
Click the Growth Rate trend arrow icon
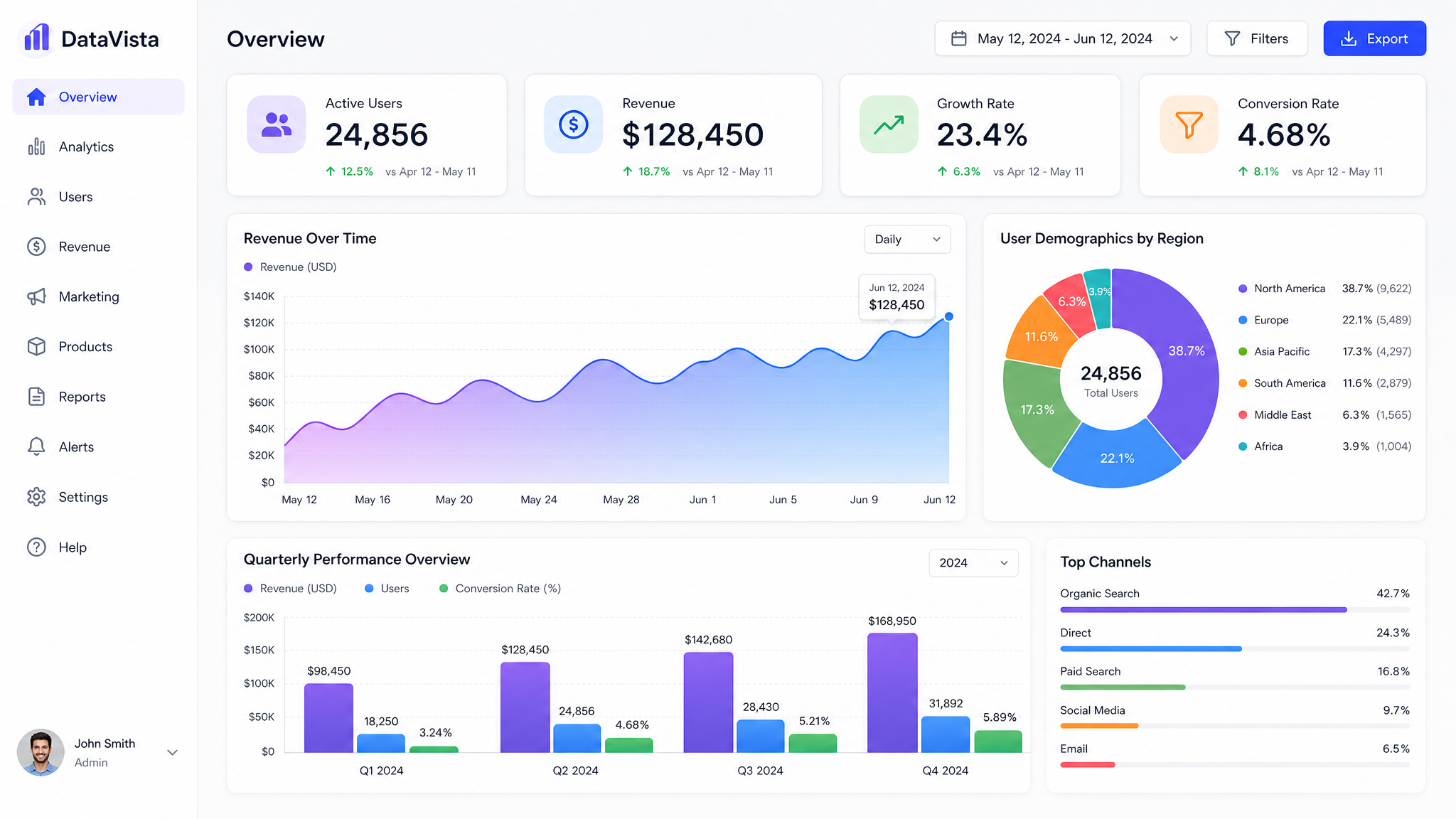pos(889,124)
